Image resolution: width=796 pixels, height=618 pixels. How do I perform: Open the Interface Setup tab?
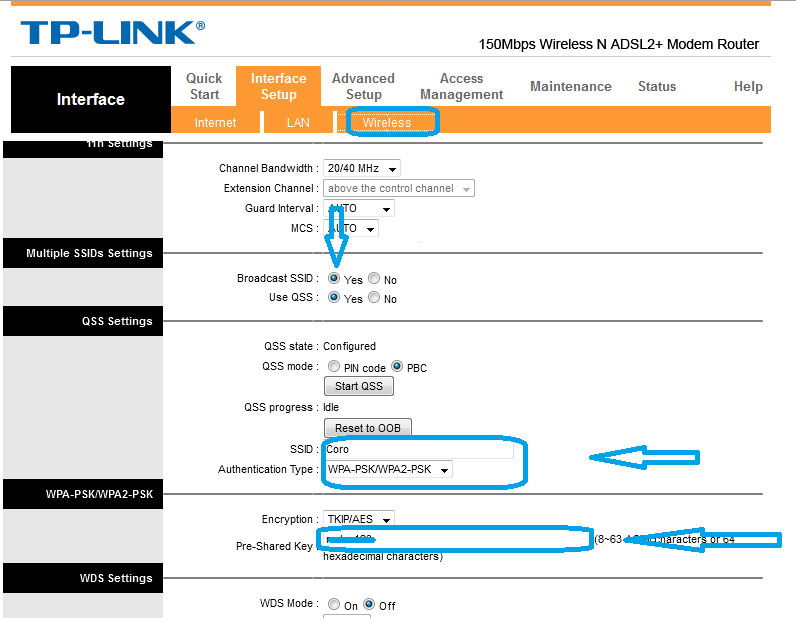coord(278,86)
